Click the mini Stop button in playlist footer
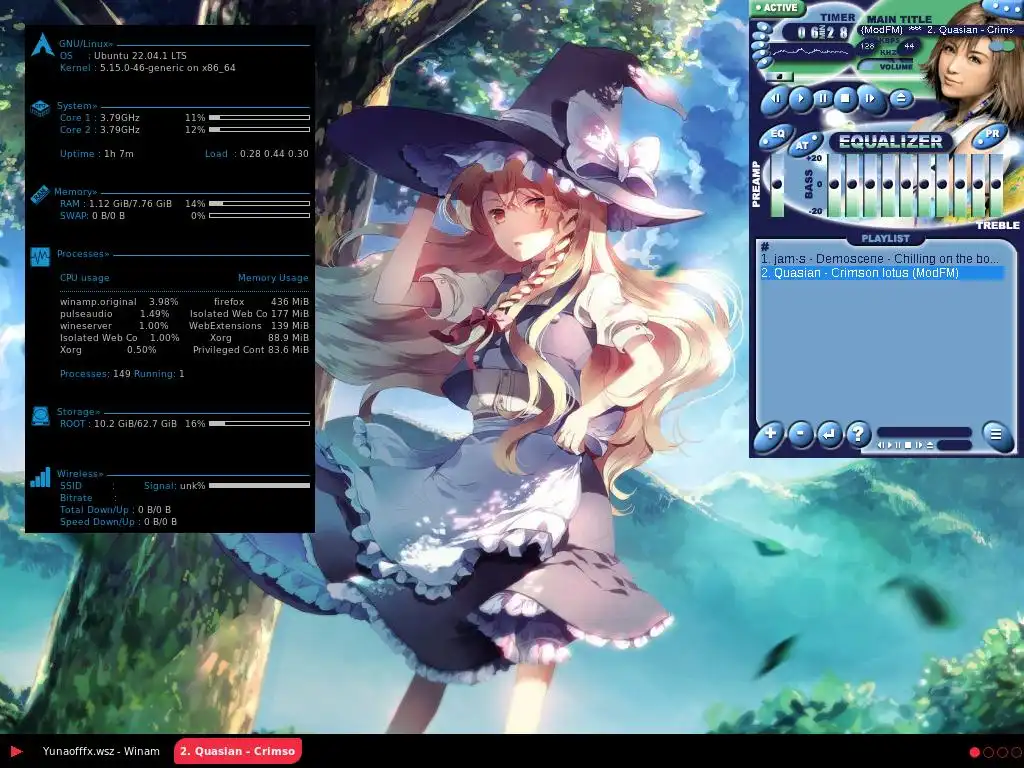 [x=908, y=445]
